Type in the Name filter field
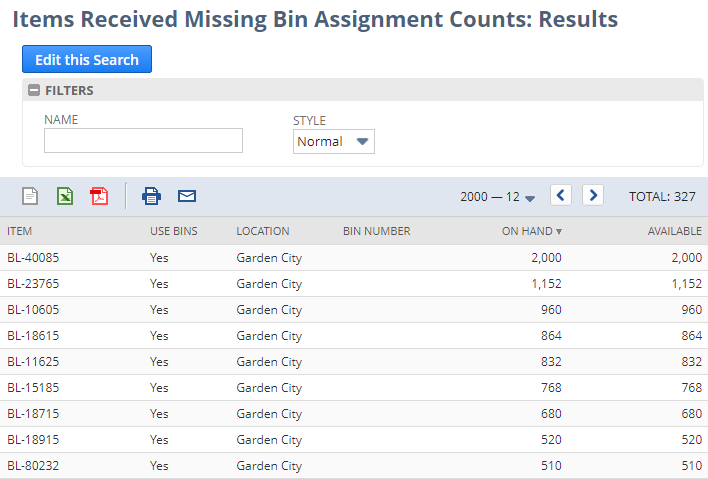Image resolution: width=708 pixels, height=479 pixels. [143, 141]
